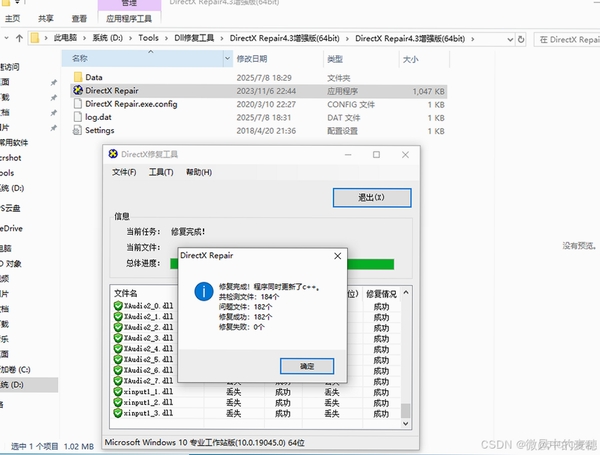Click the green shield beside XAudio2_2.dll

(x=118, y=327)
